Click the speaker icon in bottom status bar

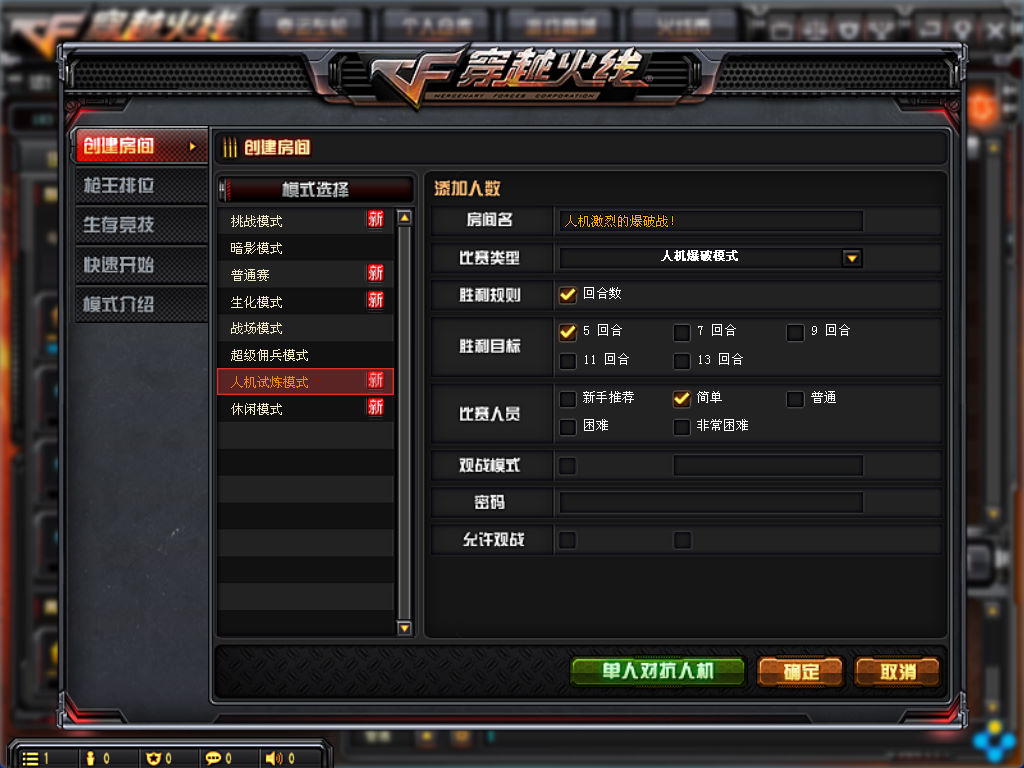point(274,758)
